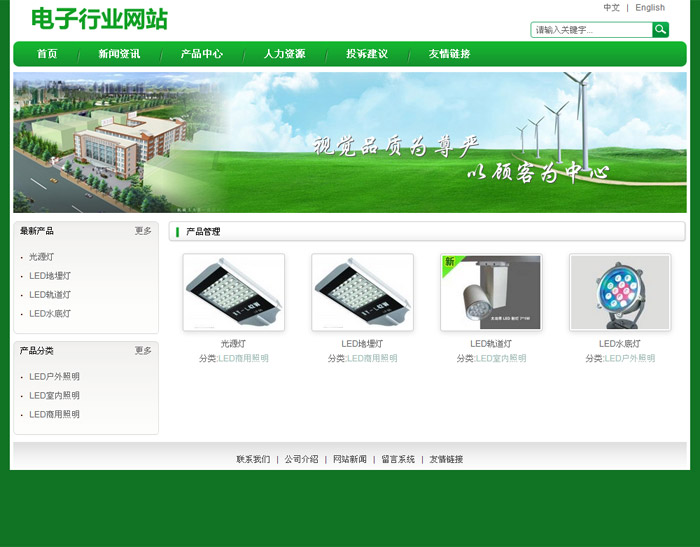Switch the site language to English

[x=650, y=8]
